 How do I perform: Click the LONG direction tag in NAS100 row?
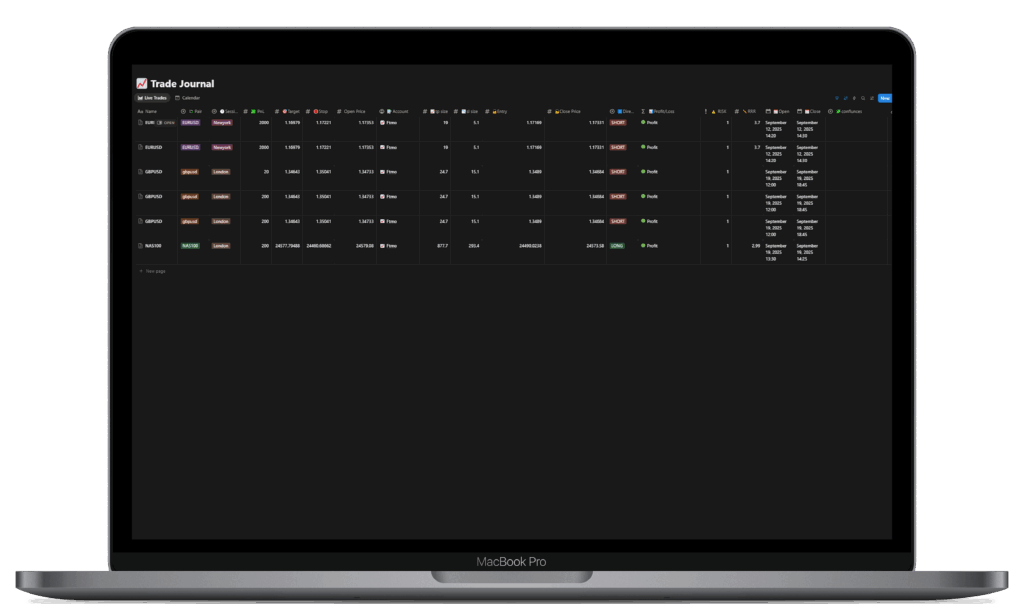(617, 245)
